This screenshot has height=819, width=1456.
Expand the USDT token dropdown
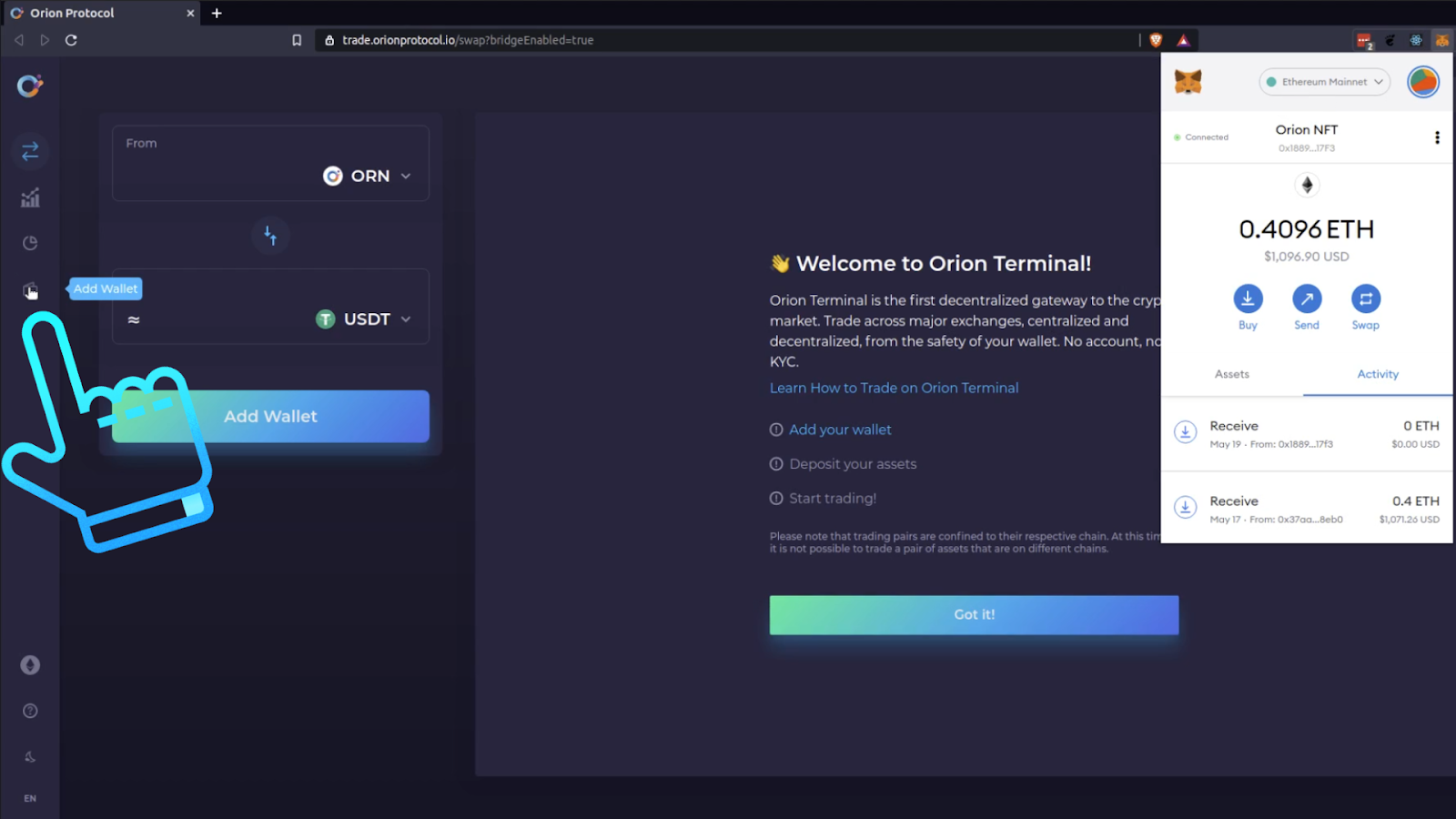coord(364,319)
